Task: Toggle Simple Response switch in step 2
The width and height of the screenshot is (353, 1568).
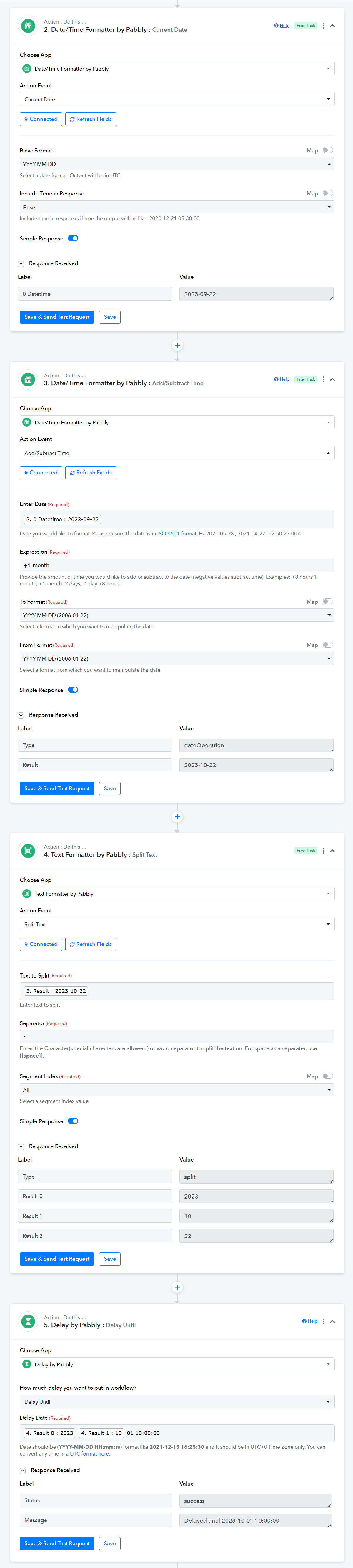Action: coord(73,239)
